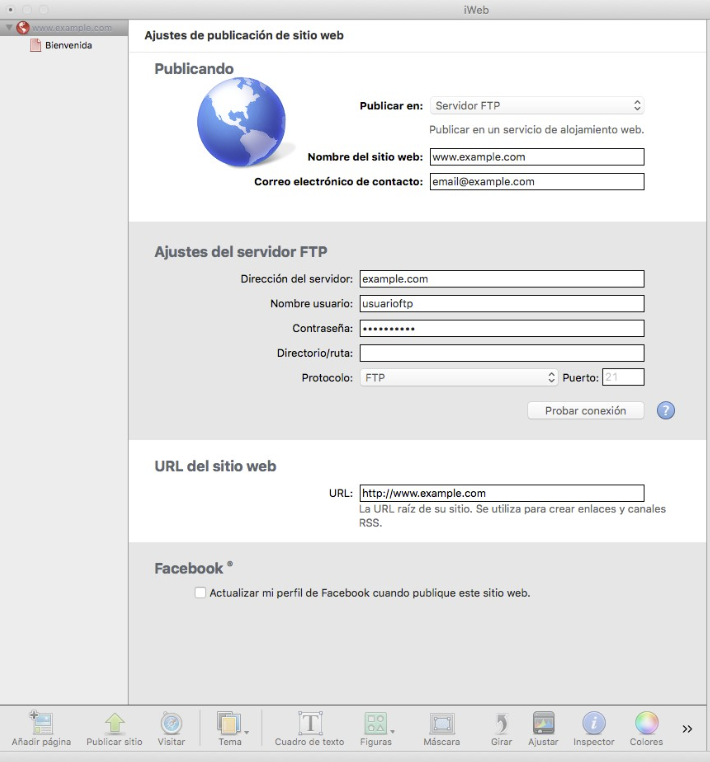Open the Ajustar image adjust icon

tap(543, 723)
